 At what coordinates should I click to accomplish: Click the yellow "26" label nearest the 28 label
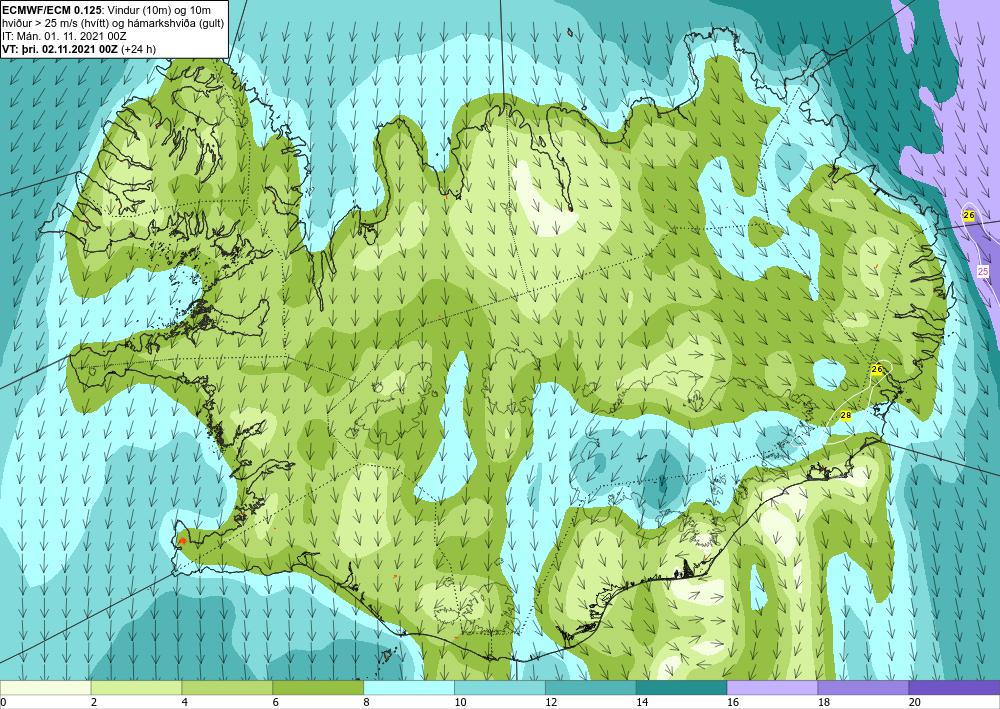click(x=877, y=369)
